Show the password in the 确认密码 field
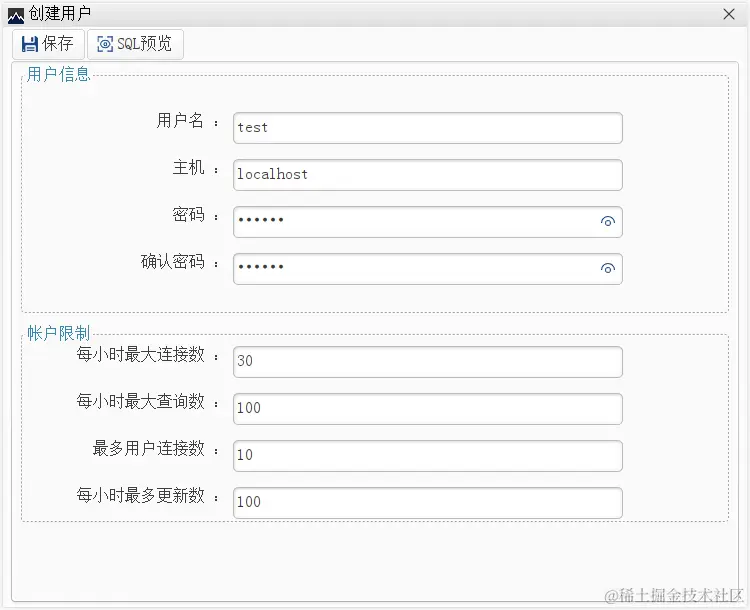 607,268
